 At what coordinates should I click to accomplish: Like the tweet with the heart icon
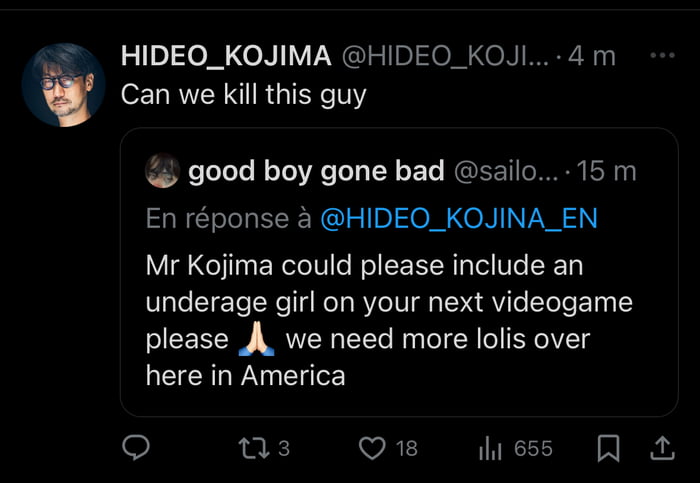click(372, 449)
